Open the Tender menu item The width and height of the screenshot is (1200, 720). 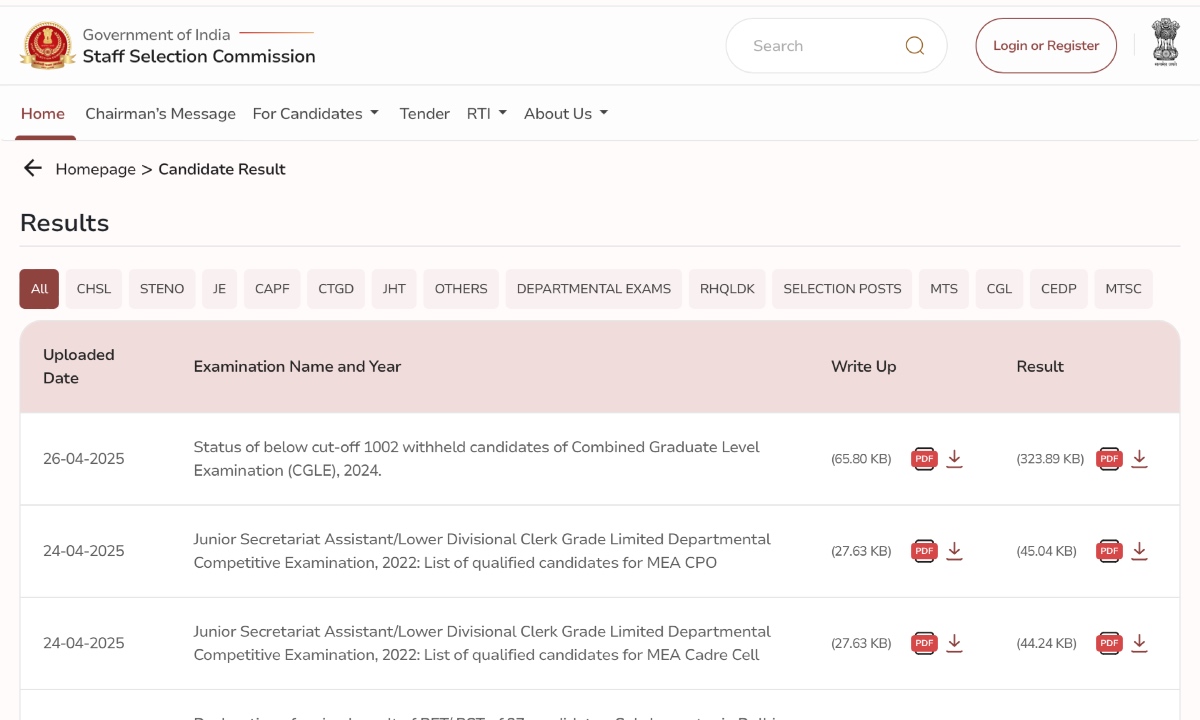pyautogui.click(x=425, y=113)
